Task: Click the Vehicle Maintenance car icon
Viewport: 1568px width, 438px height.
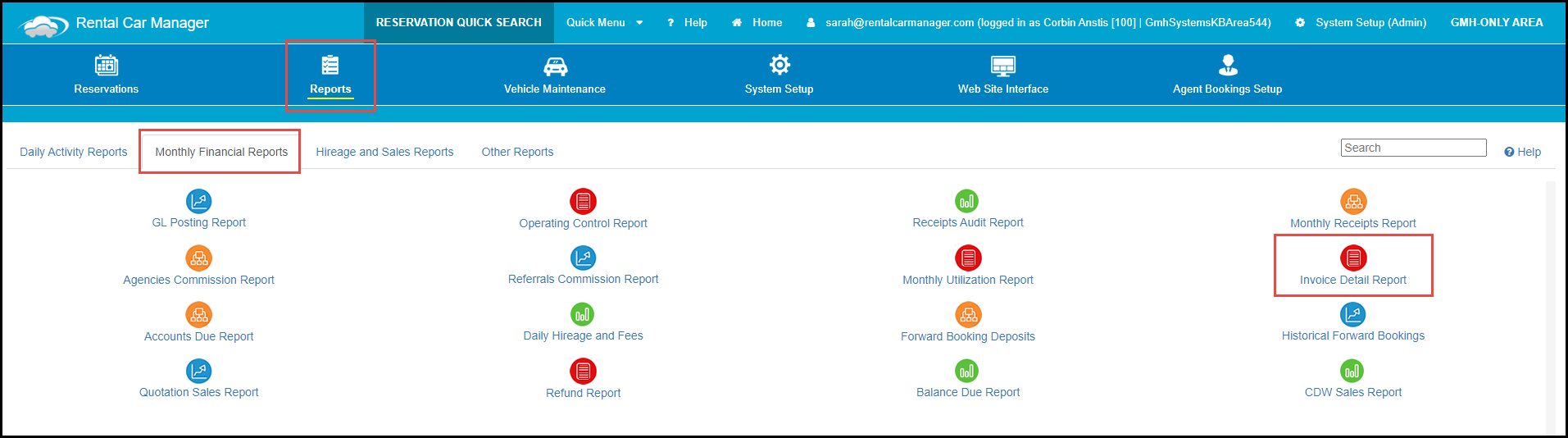Action: point(555,66)
